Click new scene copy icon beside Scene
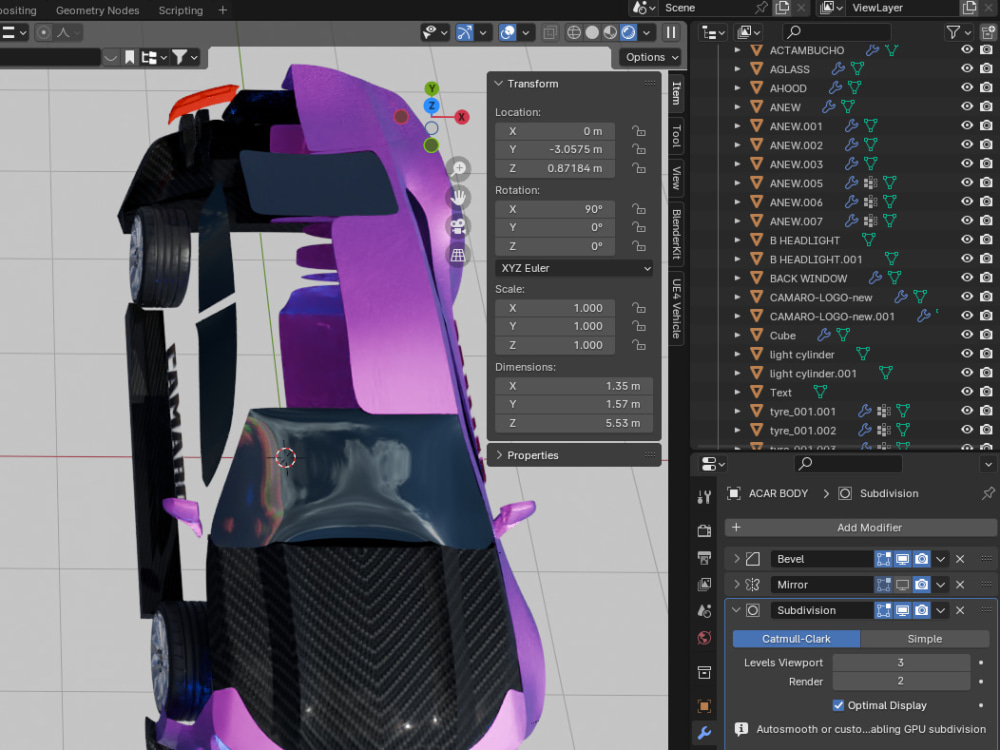This screenshot has width=1000, height=750. (782, 8)
